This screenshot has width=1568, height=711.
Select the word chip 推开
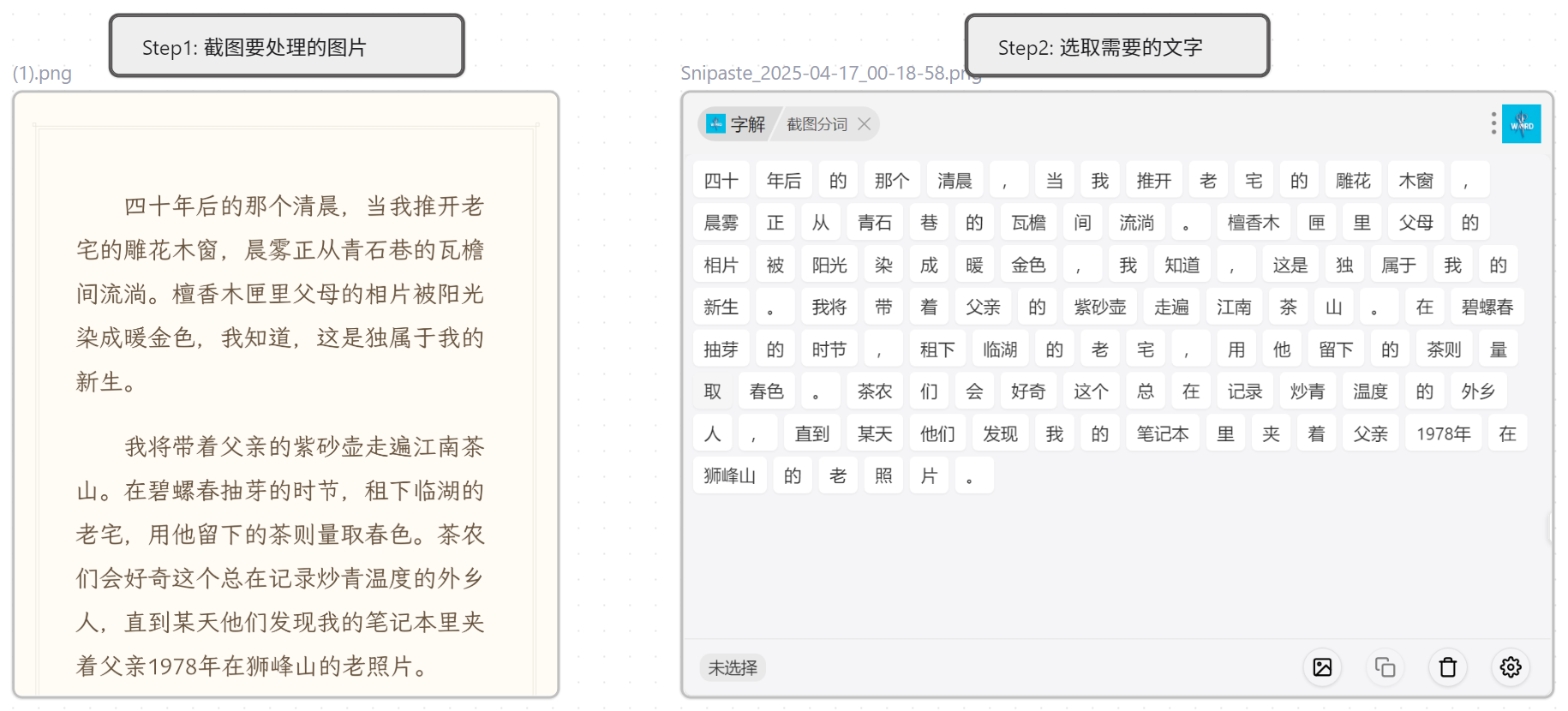(x=1154, y=181)
